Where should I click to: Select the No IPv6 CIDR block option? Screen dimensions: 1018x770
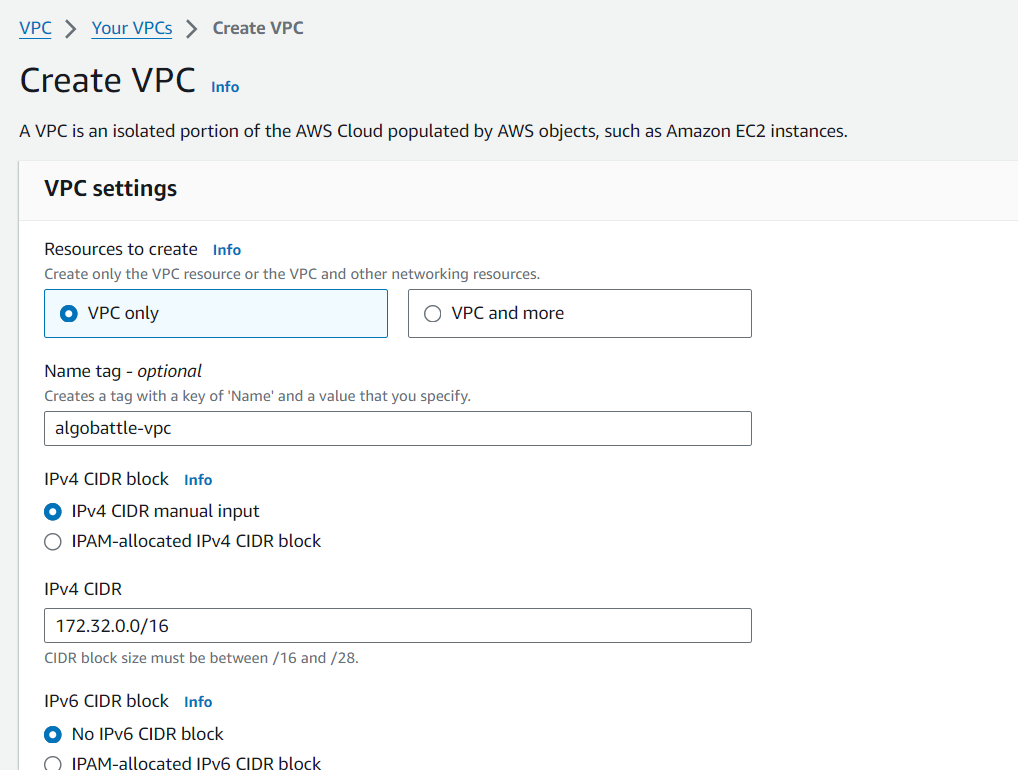pos(52,733)
